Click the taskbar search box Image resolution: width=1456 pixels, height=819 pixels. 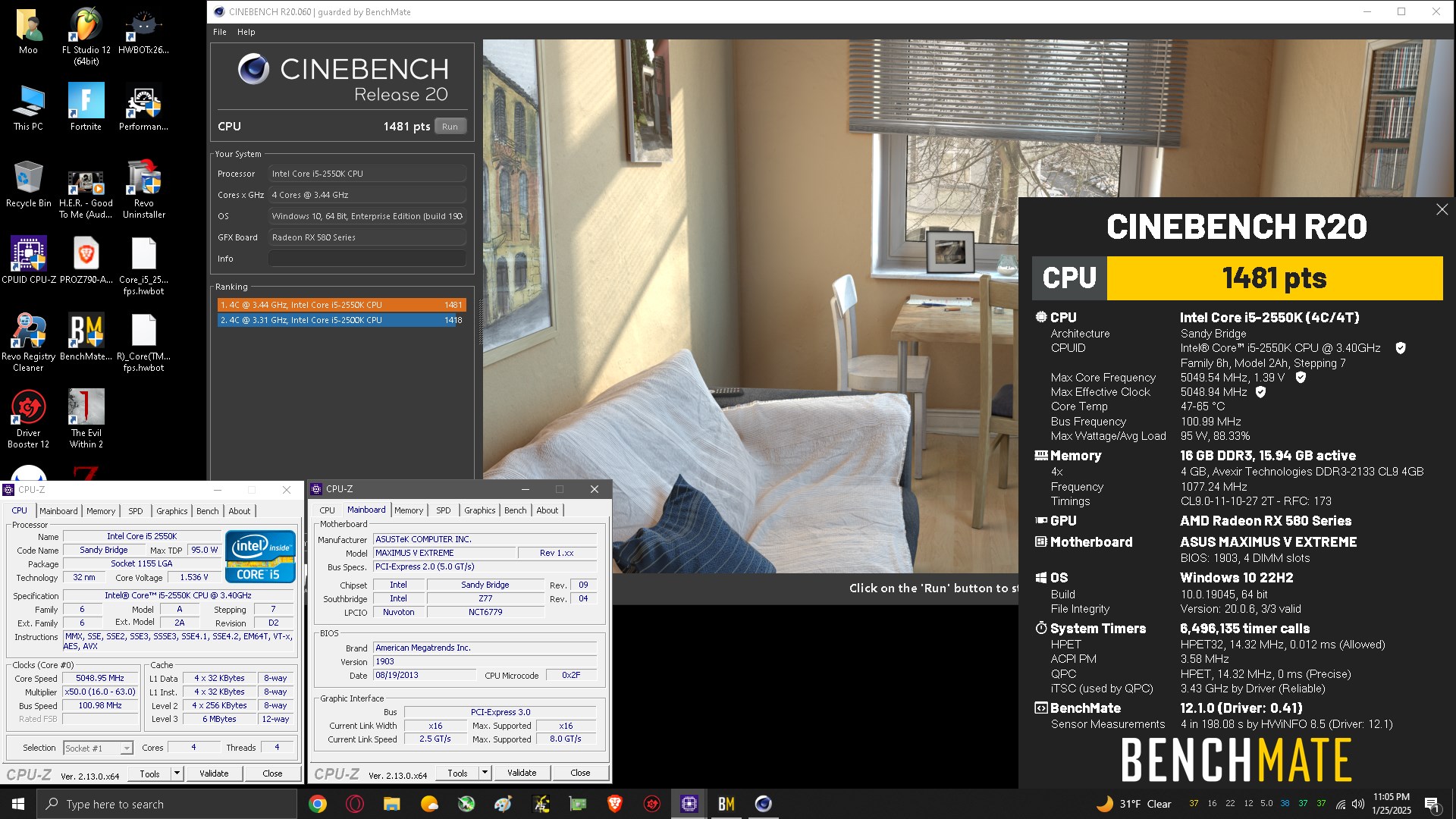point(167,804)
